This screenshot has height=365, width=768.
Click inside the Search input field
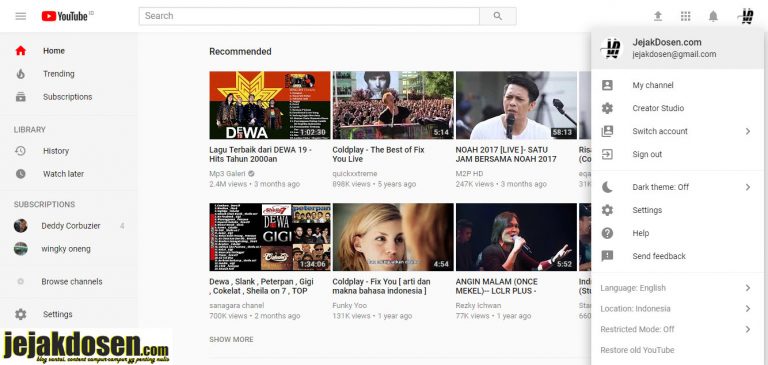(309, 16)
